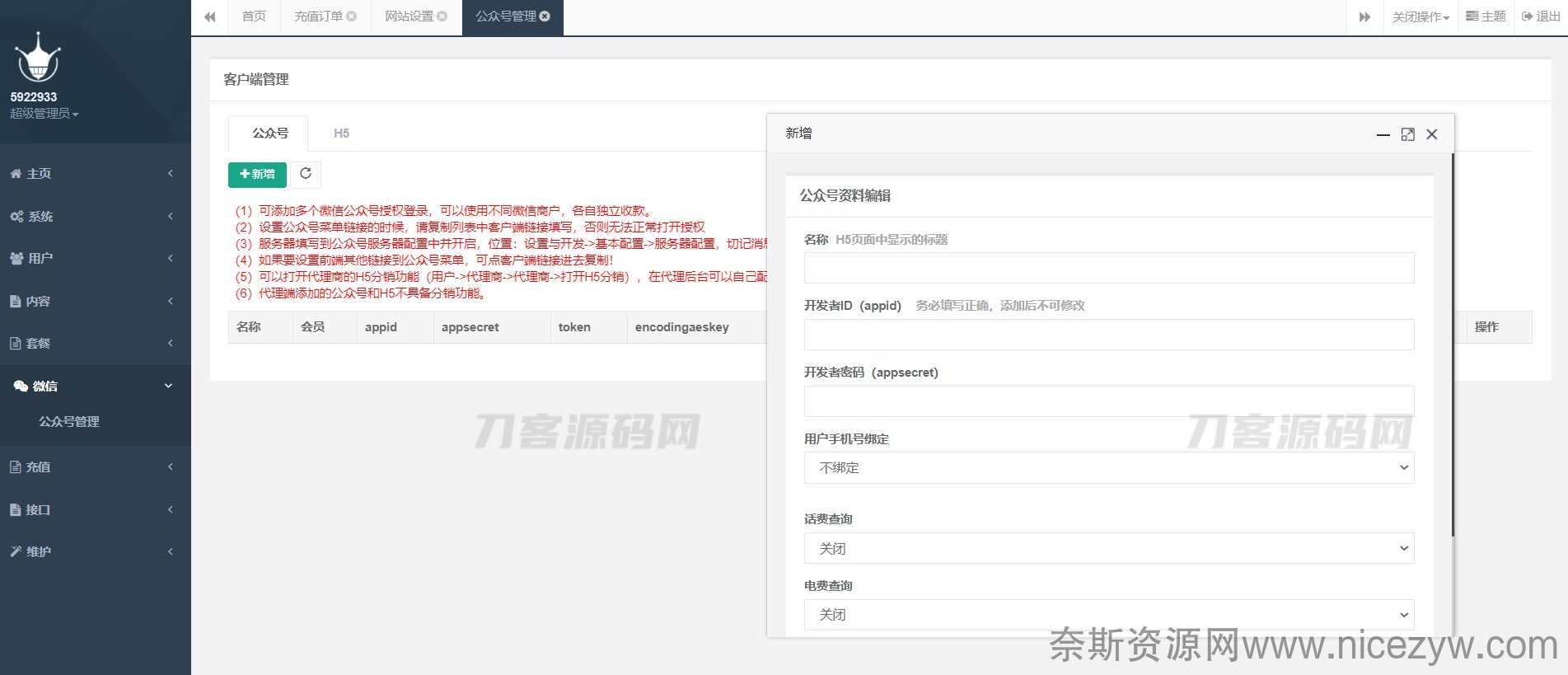1568x675 pixels.
Task: Click the 接口 document icon in sidebar
Action: pos(15,509)
